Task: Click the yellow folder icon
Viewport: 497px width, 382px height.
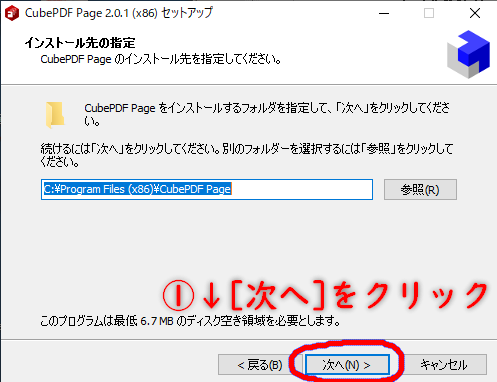Action: [55, 115]
